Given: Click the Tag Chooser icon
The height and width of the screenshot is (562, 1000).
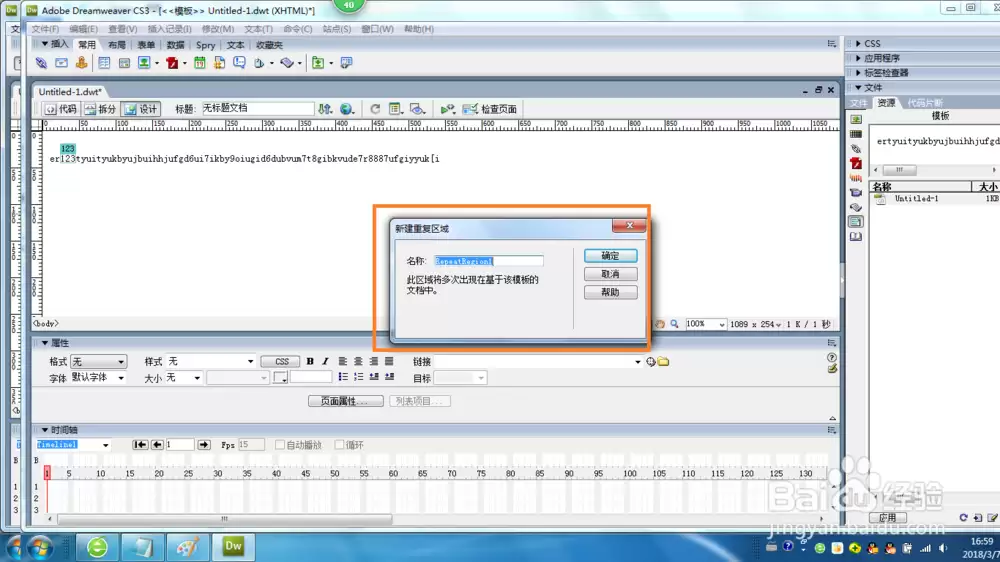Looking at the screenshot, I should [x=346, y=63].
